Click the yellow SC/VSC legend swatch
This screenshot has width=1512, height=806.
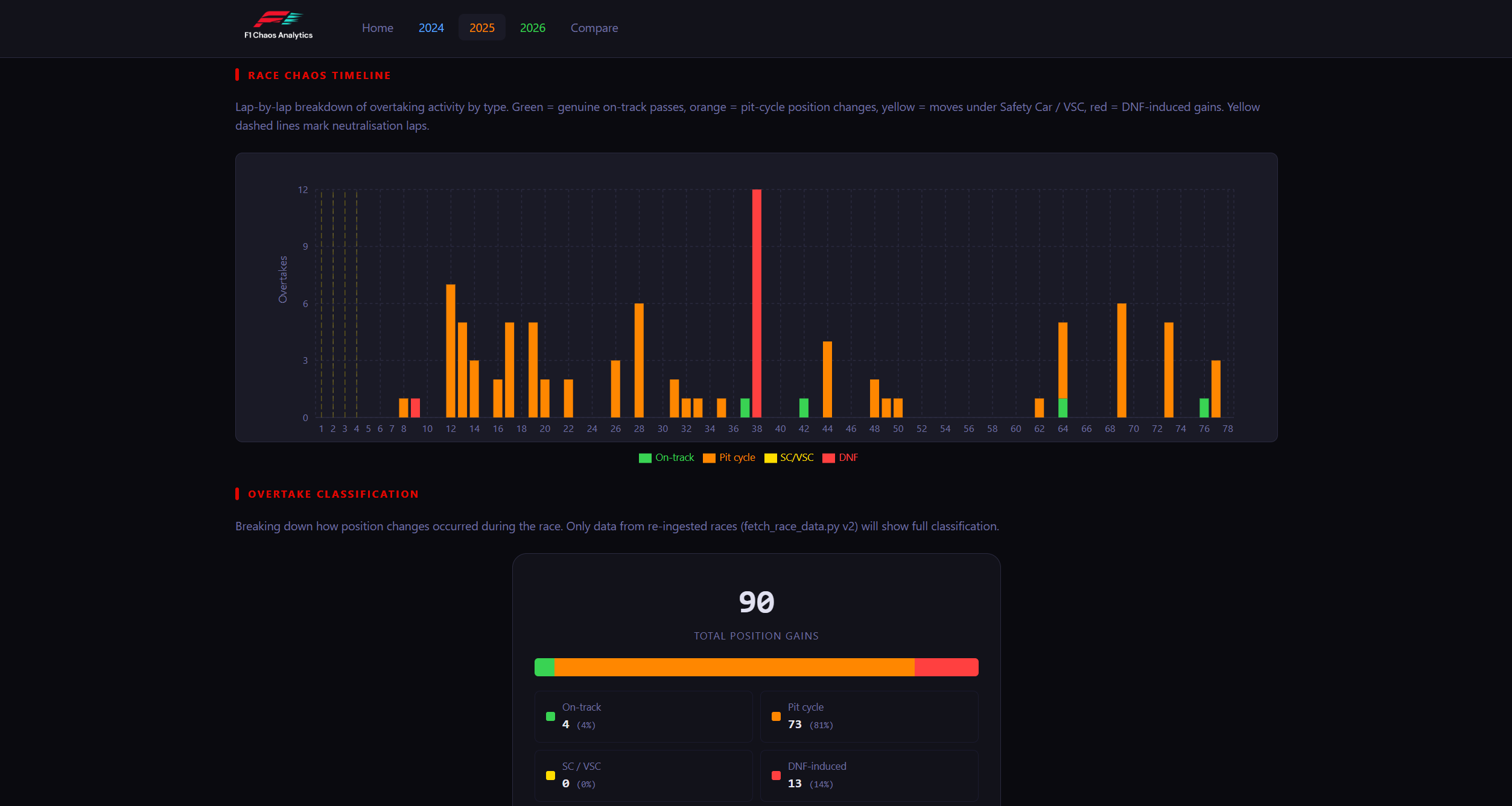point(770,457)
